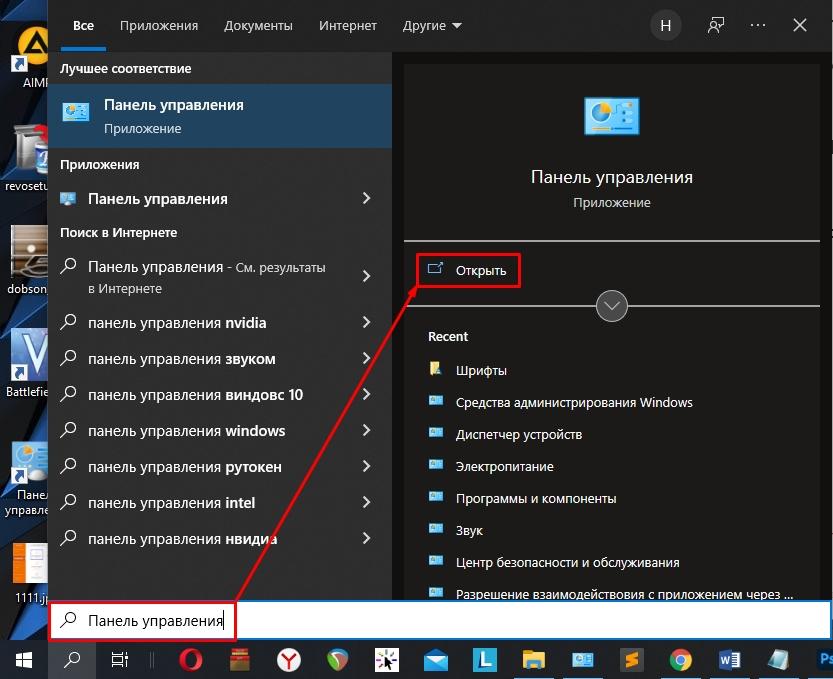The width and height of the screenshot is (833, 679).
Task: Open Task View from the taskbar
Action: (120, 660)
